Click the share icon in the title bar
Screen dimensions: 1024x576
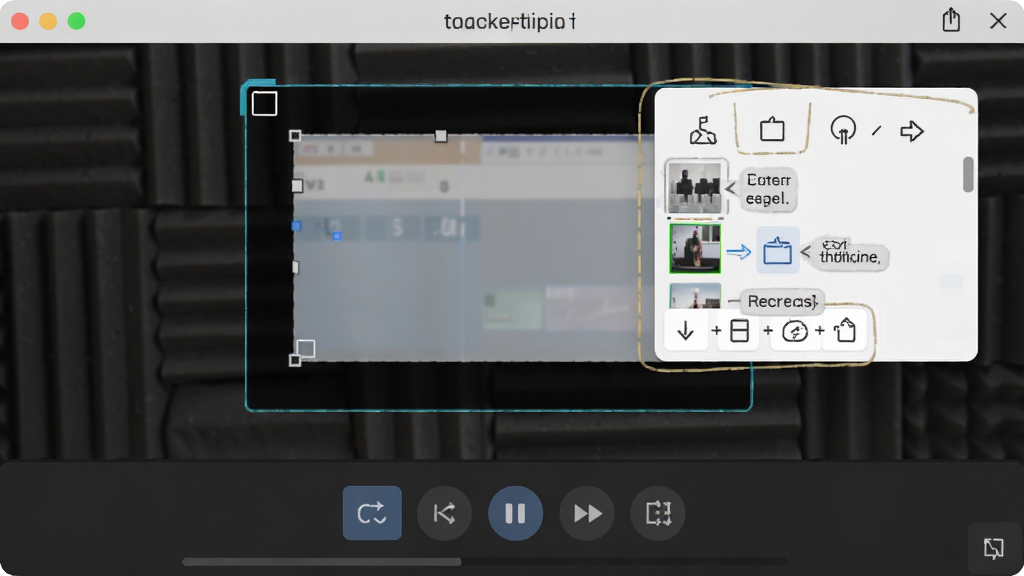click(x=951, y=20)
